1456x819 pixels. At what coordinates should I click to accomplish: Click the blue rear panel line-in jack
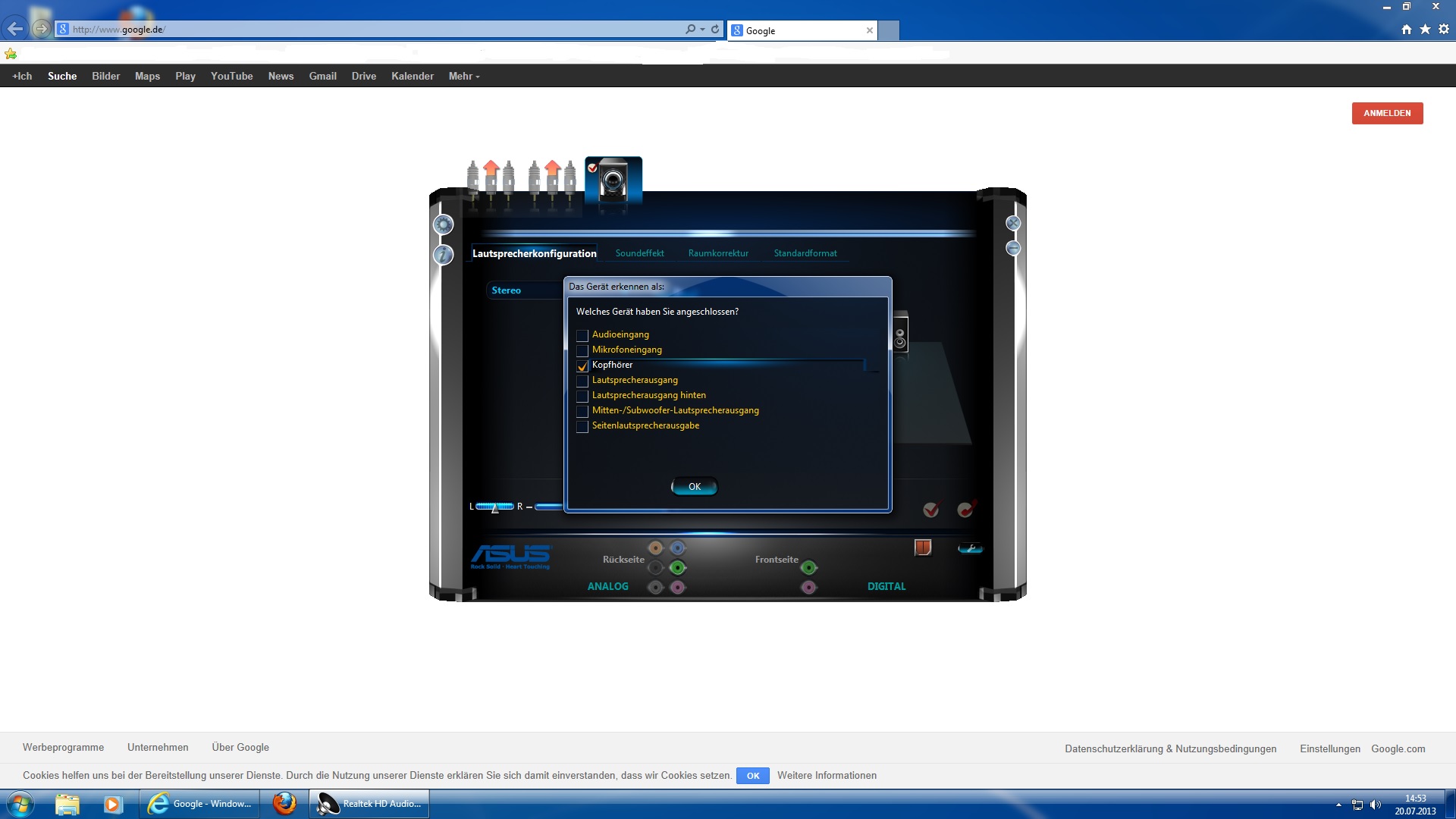(x=678, y=548)
